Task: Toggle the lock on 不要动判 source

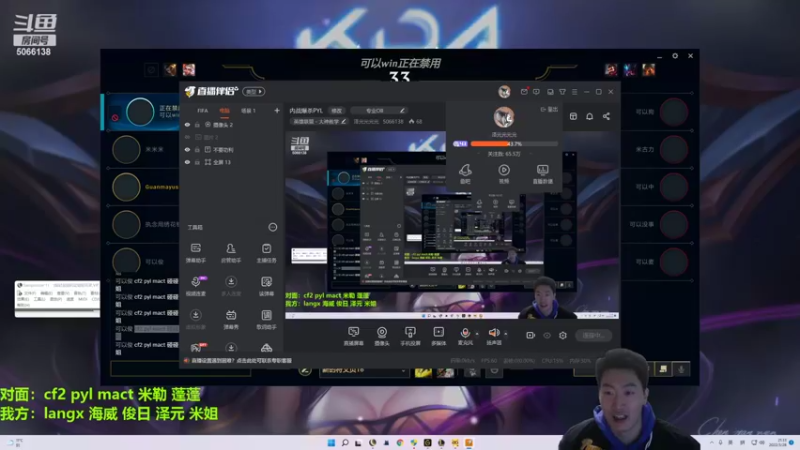Action: (x=197, y=149)
